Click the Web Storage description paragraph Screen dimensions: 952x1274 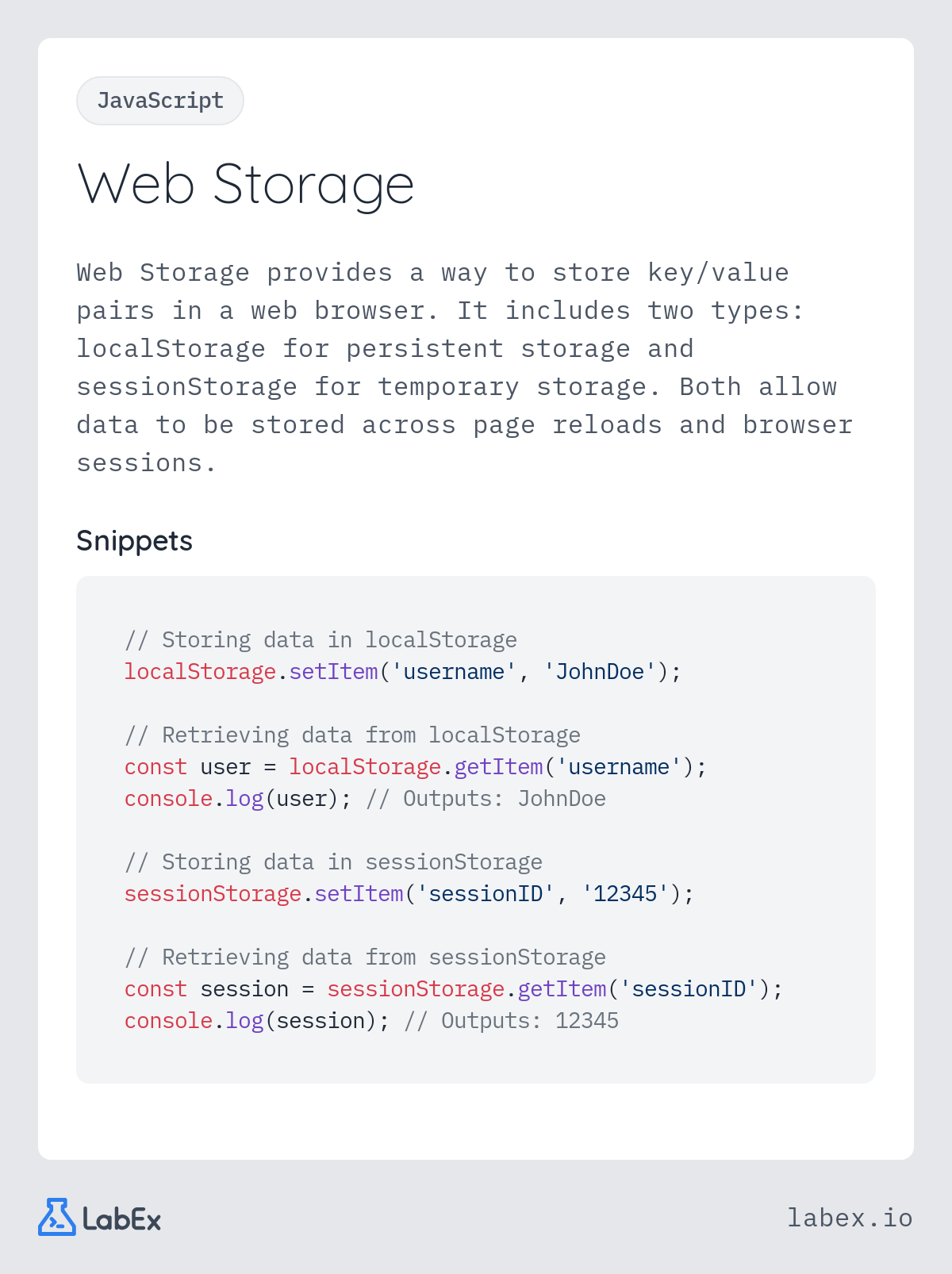[x=465, y=367]
